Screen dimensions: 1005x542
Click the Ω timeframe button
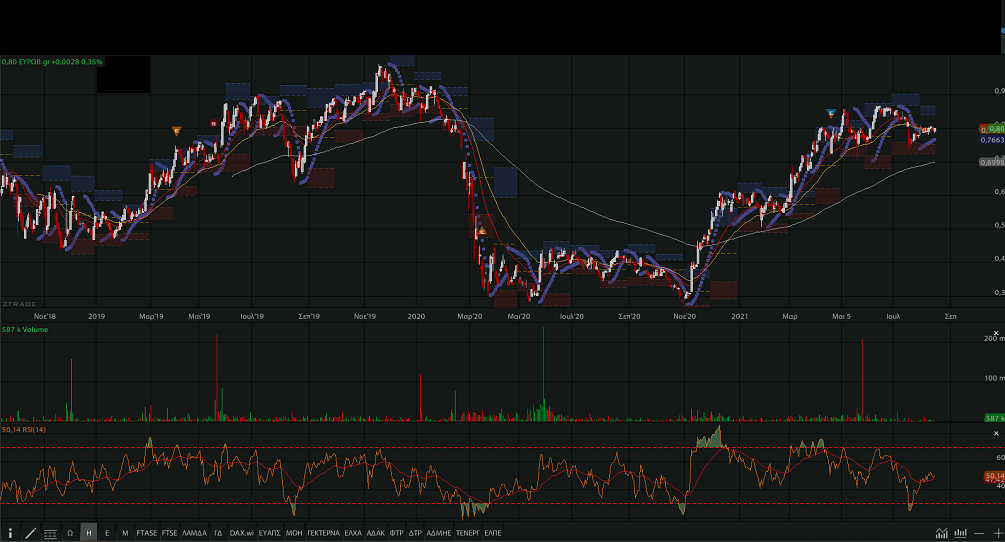[x=70, y=533]
